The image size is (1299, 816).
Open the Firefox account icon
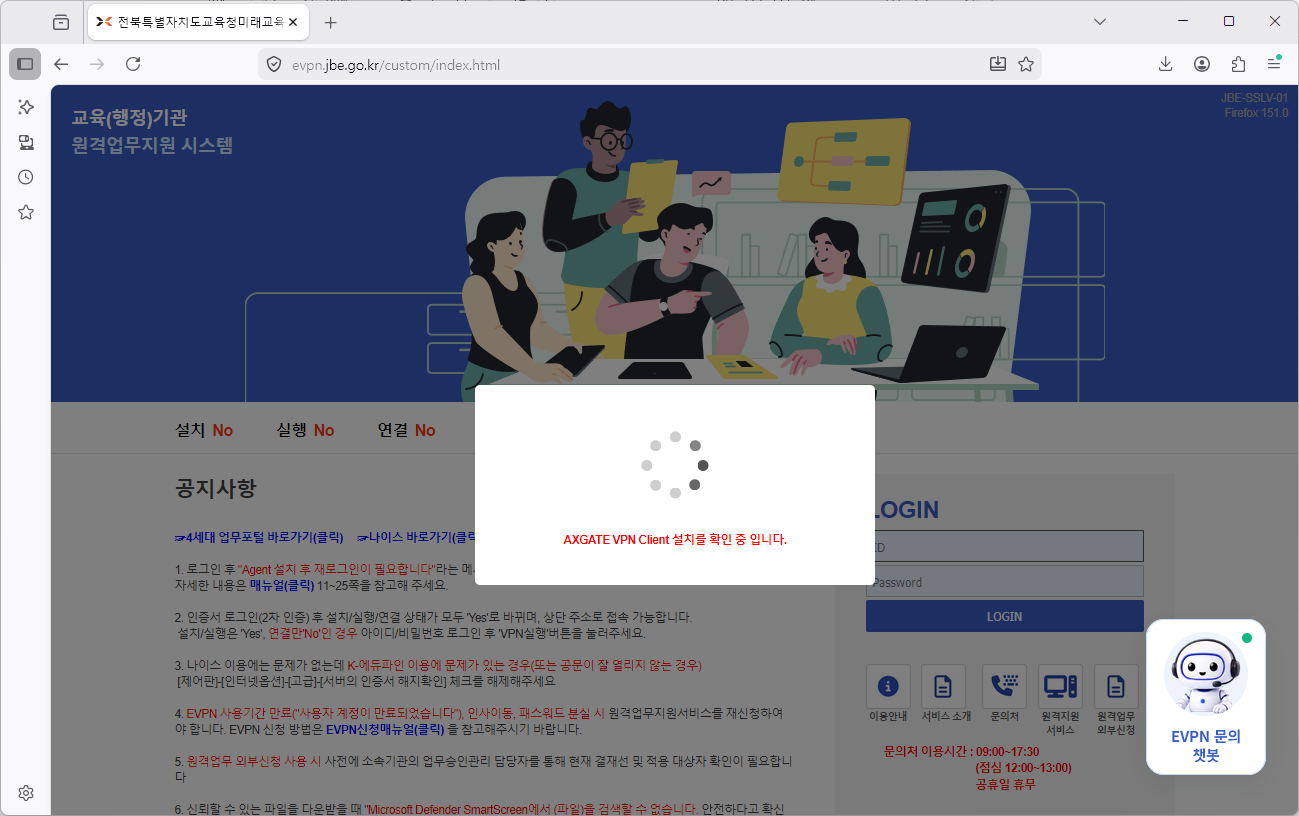coord(1201,64)
